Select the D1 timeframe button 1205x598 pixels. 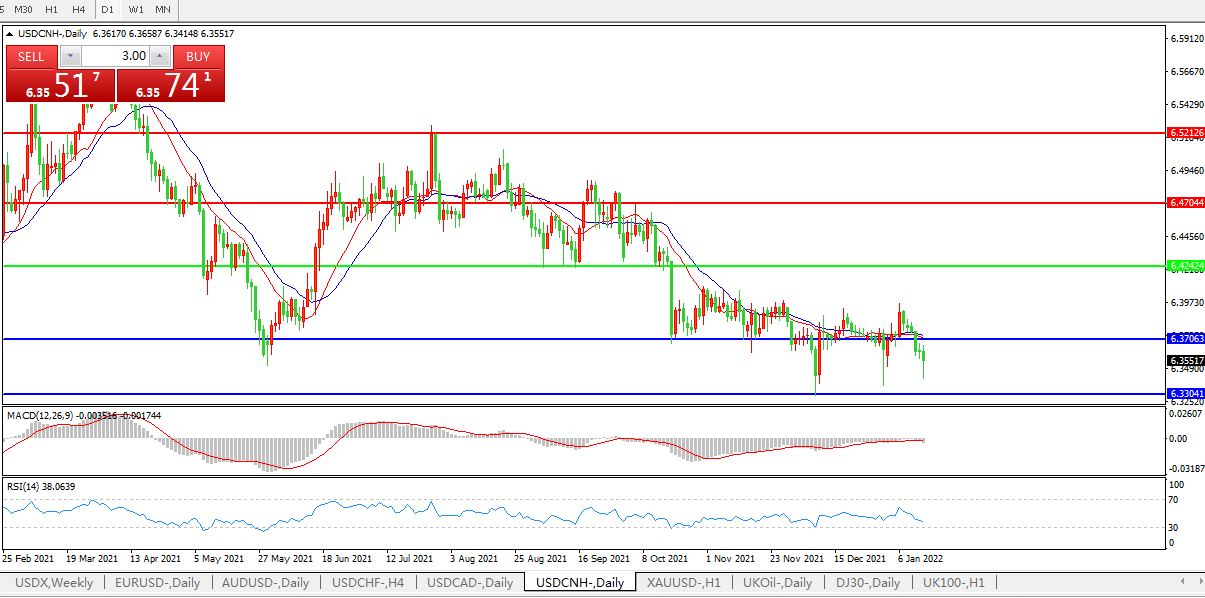[107, 9]
